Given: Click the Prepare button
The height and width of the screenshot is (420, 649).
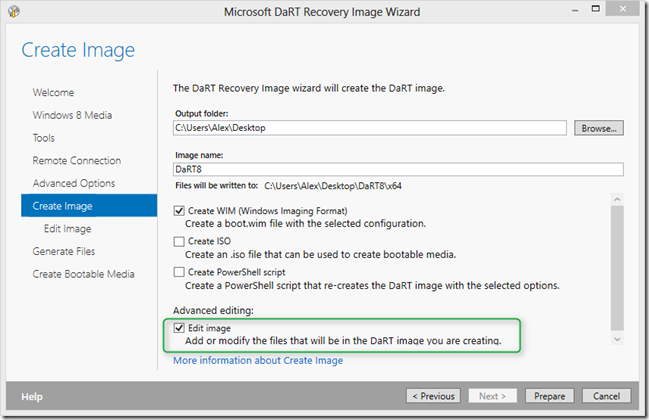Looking at the screenshot, I should [x=549, y=396].
